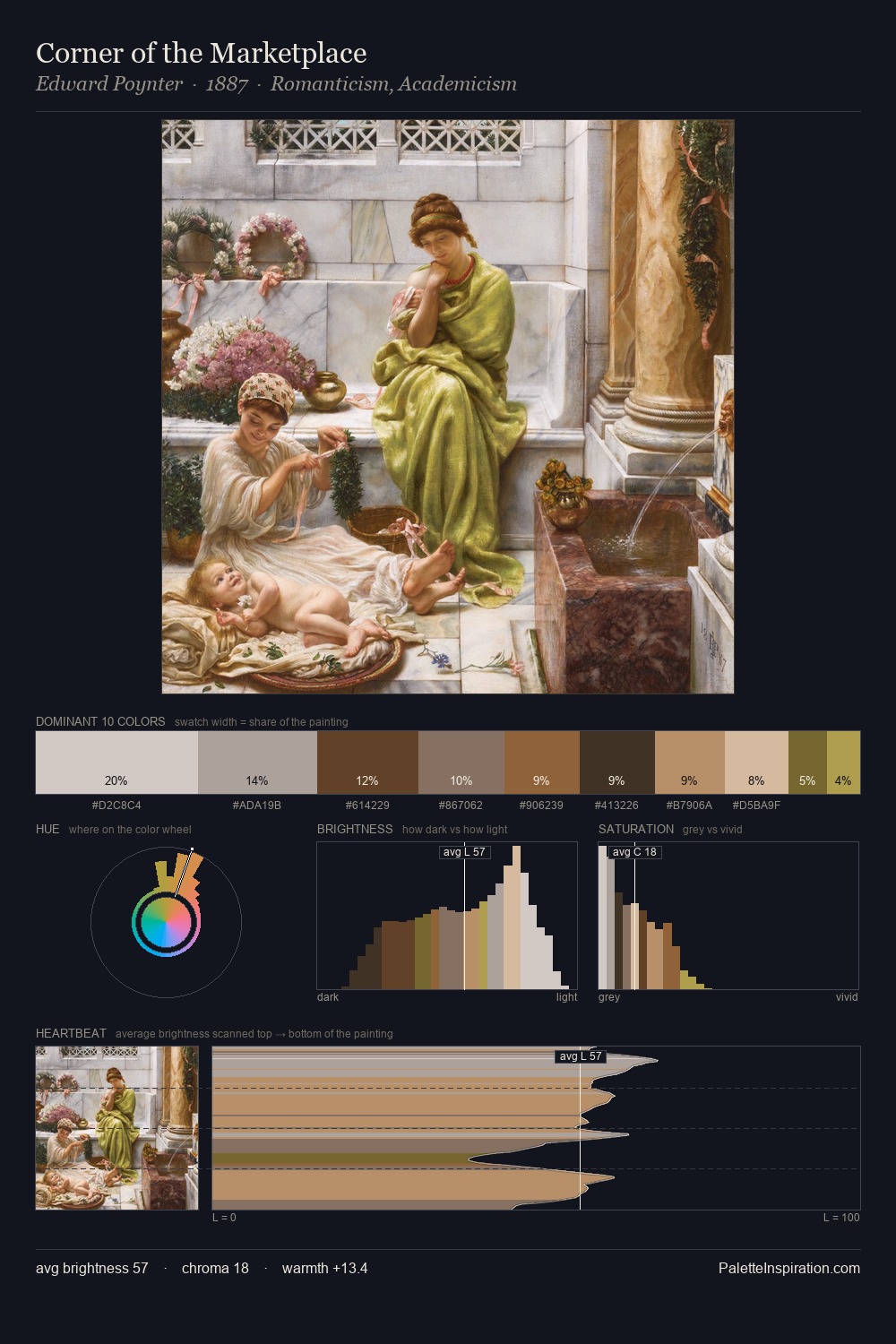896x1344 pixels.
Task: Click 'warmth +13.4' footer stat
Action: (325, 1268)
